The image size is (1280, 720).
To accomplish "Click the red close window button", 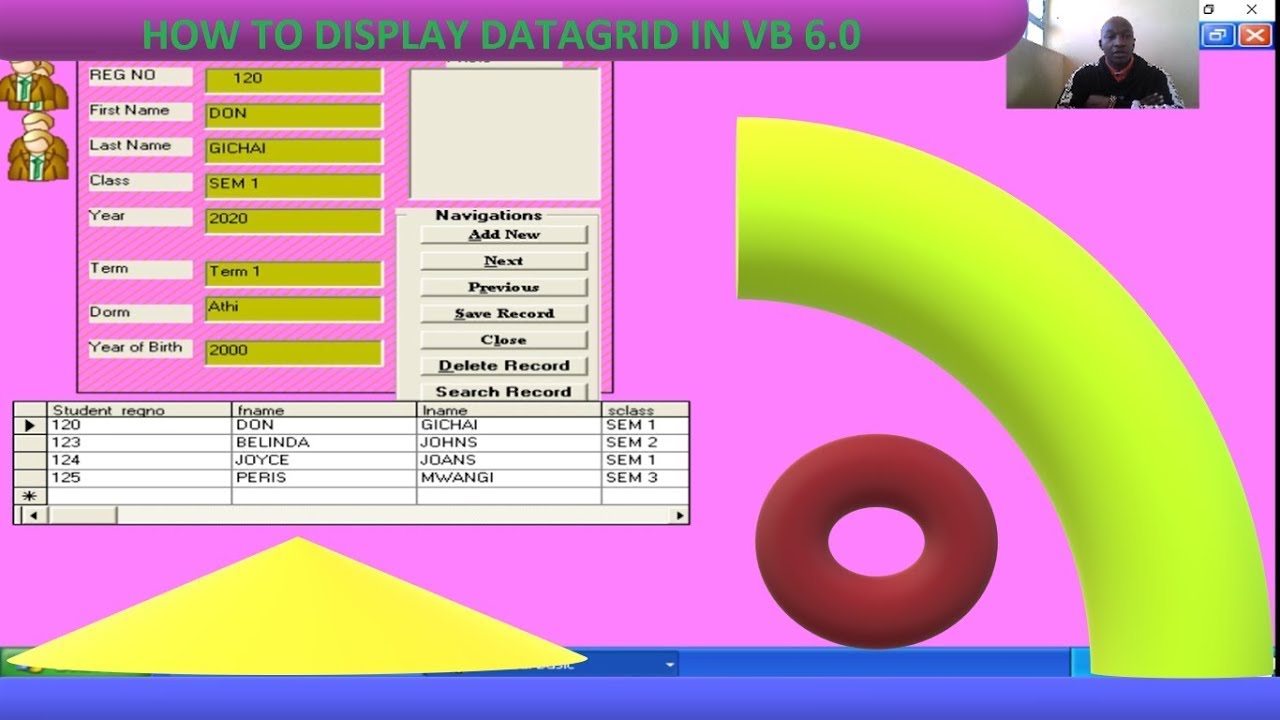I will click(x=1254, y=36).
